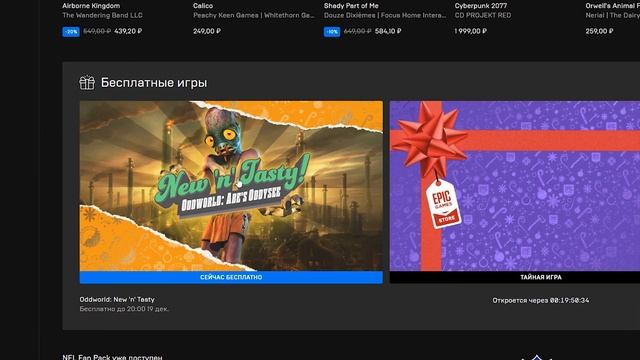Click the Бесплатно до 20:00 19 дек. text
The width and height of the screenshot is (640, 360).
[124, 309]
